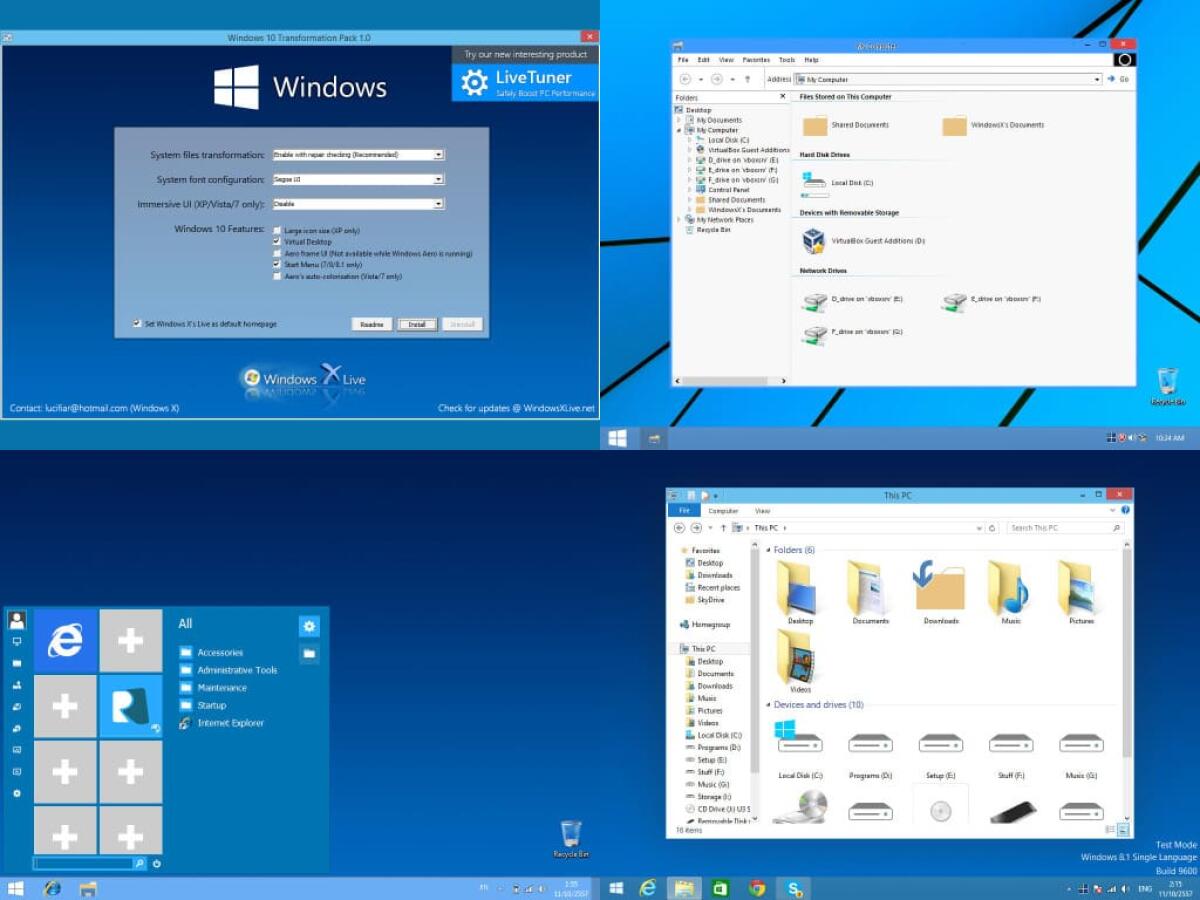Open Google Chrome from the taskbar
This screenshot has height=900, width=1200.
click(x=758, y=887)
